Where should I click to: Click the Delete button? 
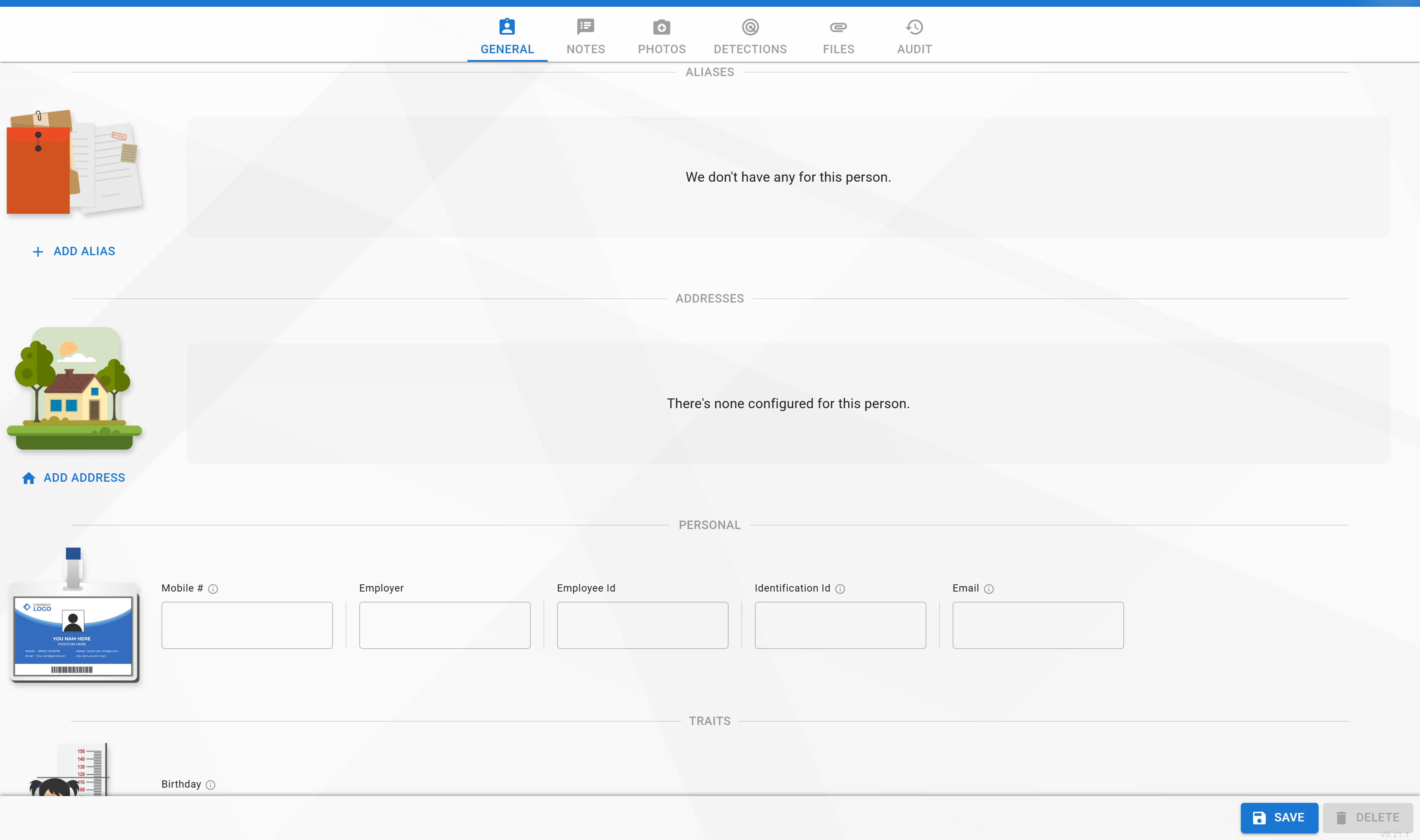coord(1367,817)
